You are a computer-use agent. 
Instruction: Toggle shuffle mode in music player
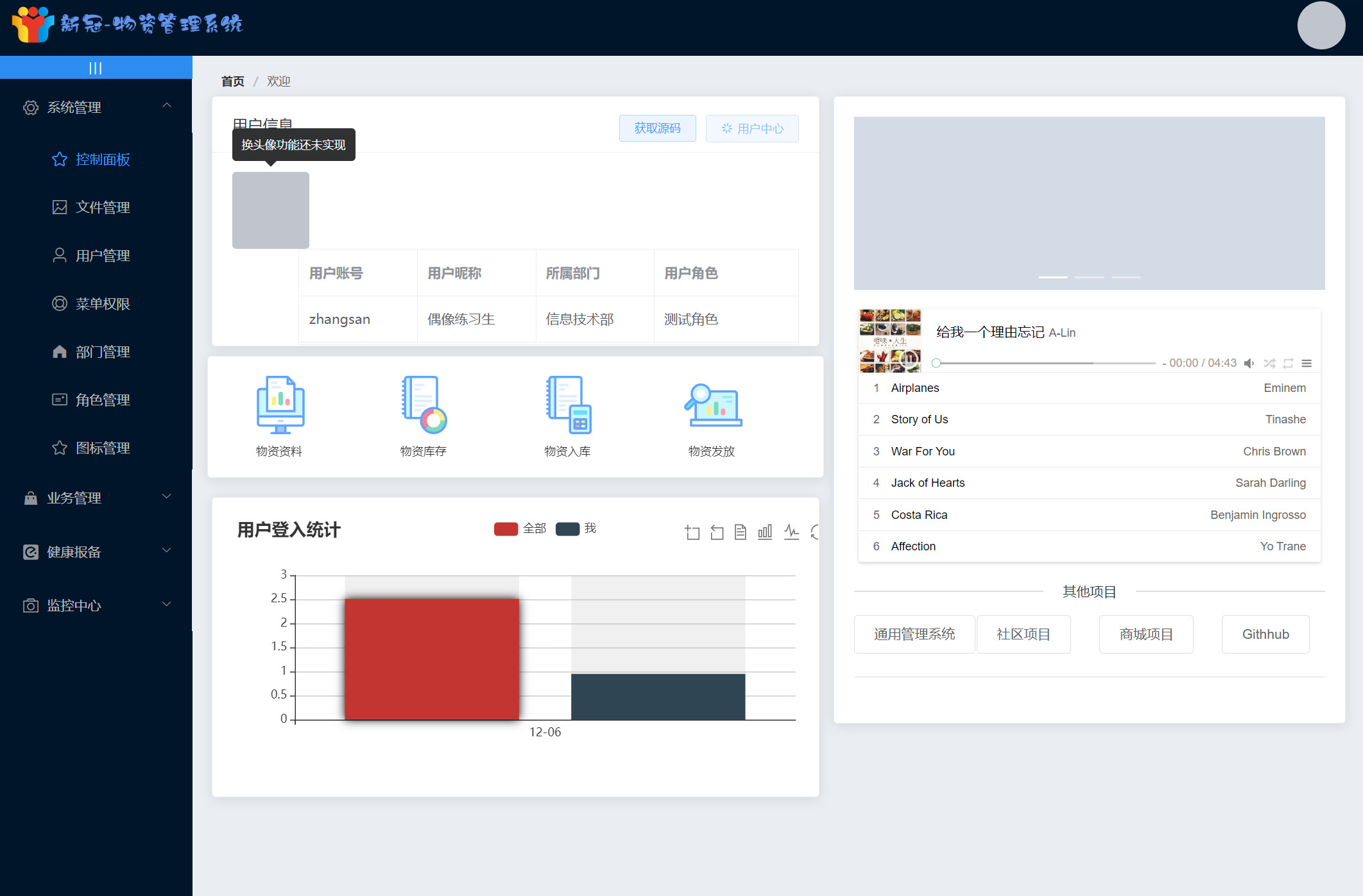(x=1269, y=363)
